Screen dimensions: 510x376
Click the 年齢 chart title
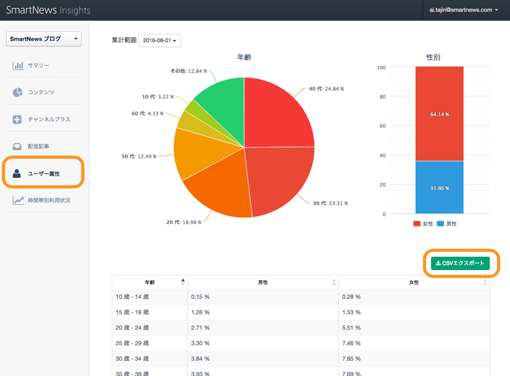(x=244, y=57)
